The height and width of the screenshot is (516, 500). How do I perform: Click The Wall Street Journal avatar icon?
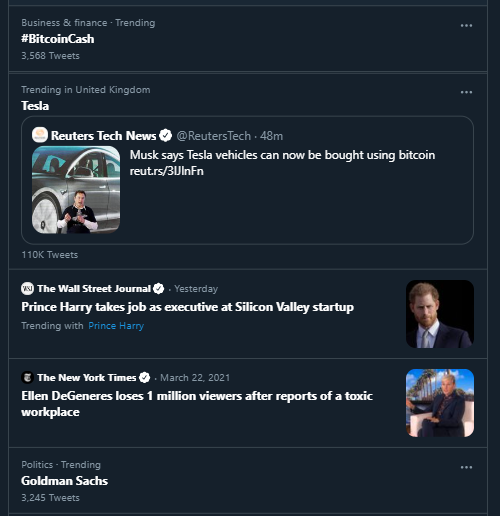click(27, 288)
